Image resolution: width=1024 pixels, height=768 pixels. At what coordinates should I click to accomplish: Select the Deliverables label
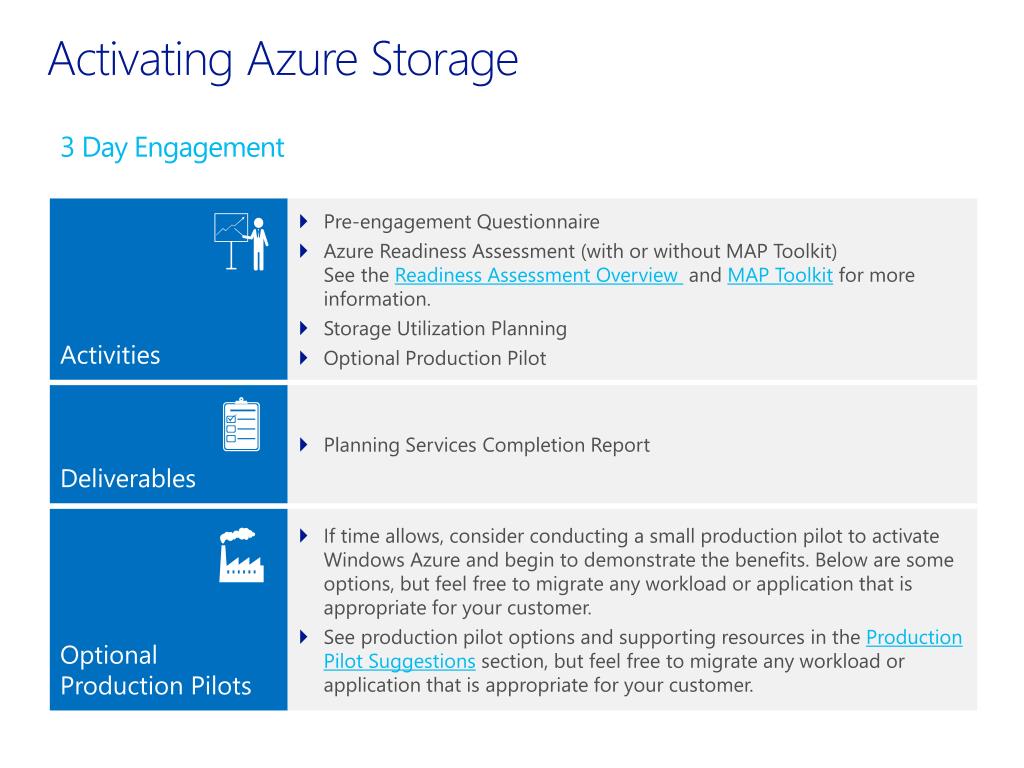128,479
